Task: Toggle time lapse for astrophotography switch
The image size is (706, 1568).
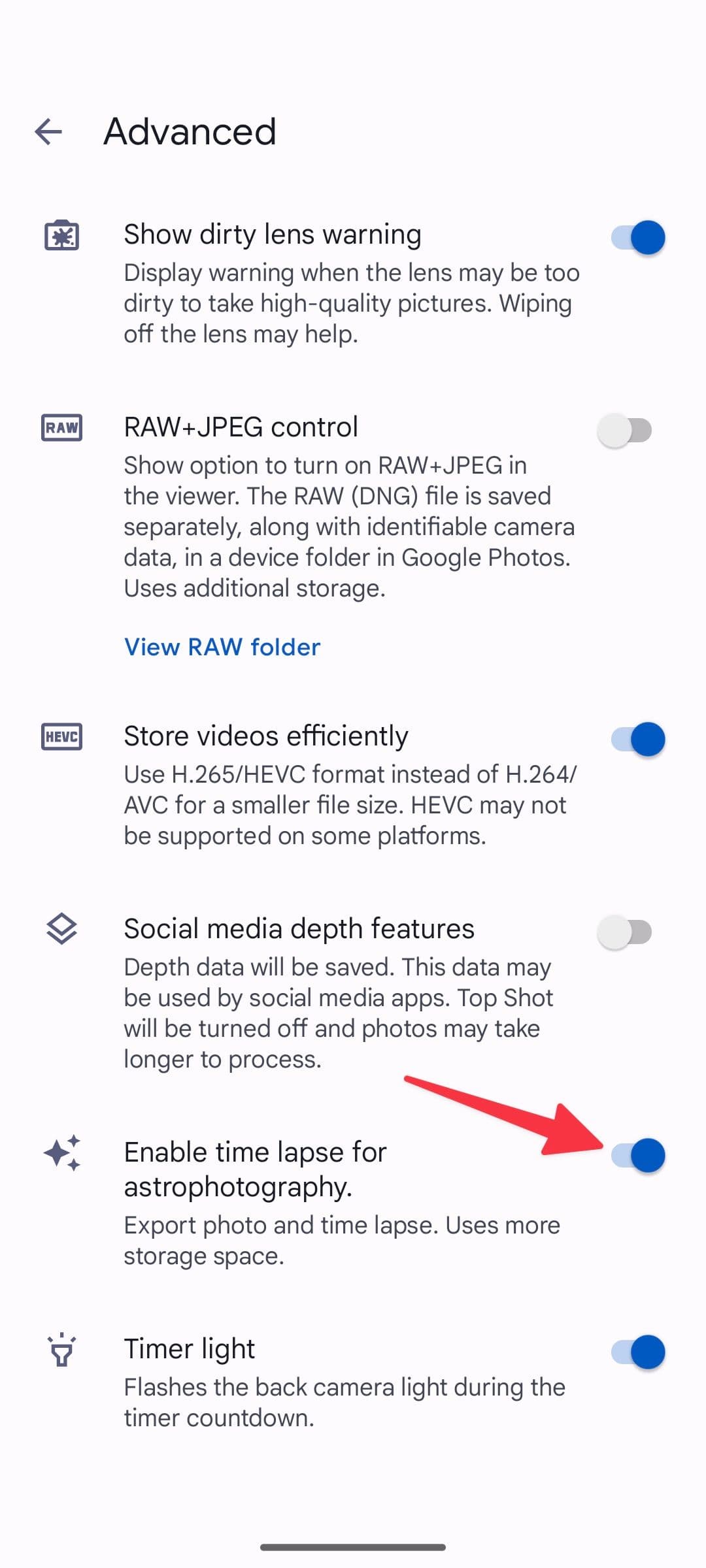Action: 637,1155
